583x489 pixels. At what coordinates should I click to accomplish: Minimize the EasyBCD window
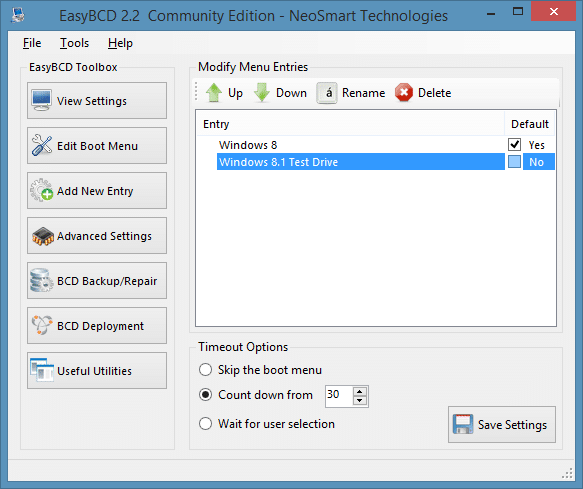point(491,14)
